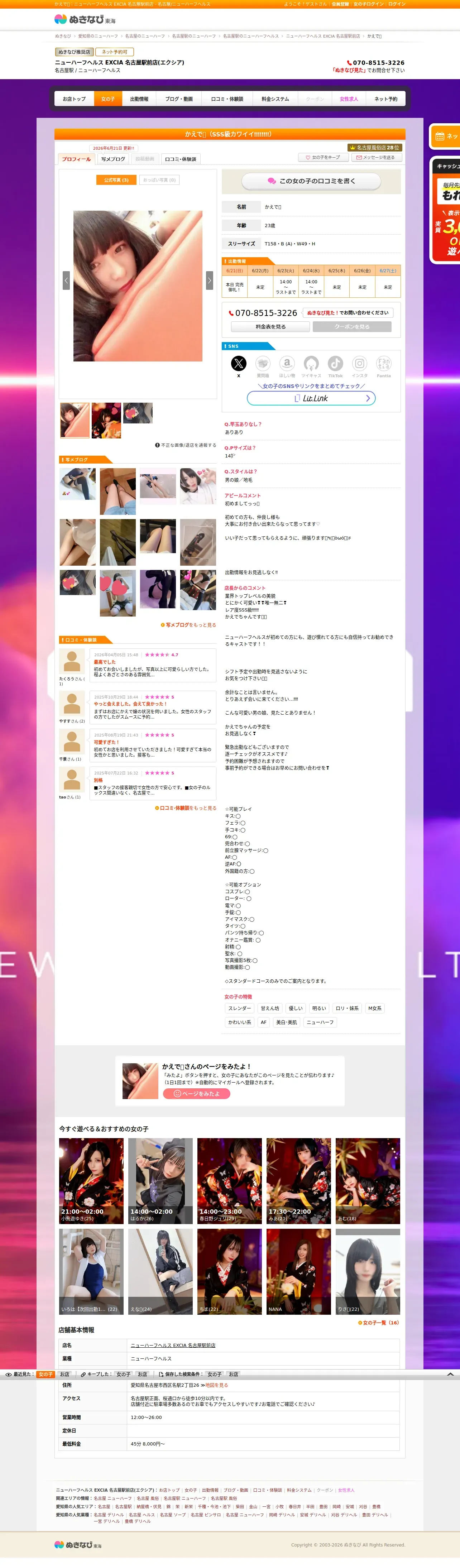Viewport: 460px width, 1568px height.
Task: Open the インスタ Instagram icon
Action: [x=360, y=363]
